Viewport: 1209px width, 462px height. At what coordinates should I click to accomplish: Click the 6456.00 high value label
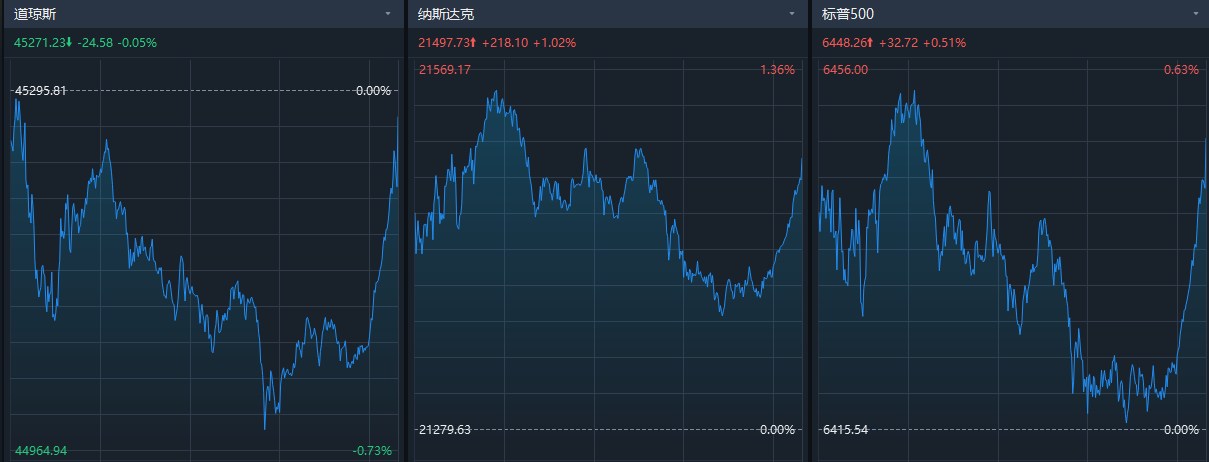[845, 70]
